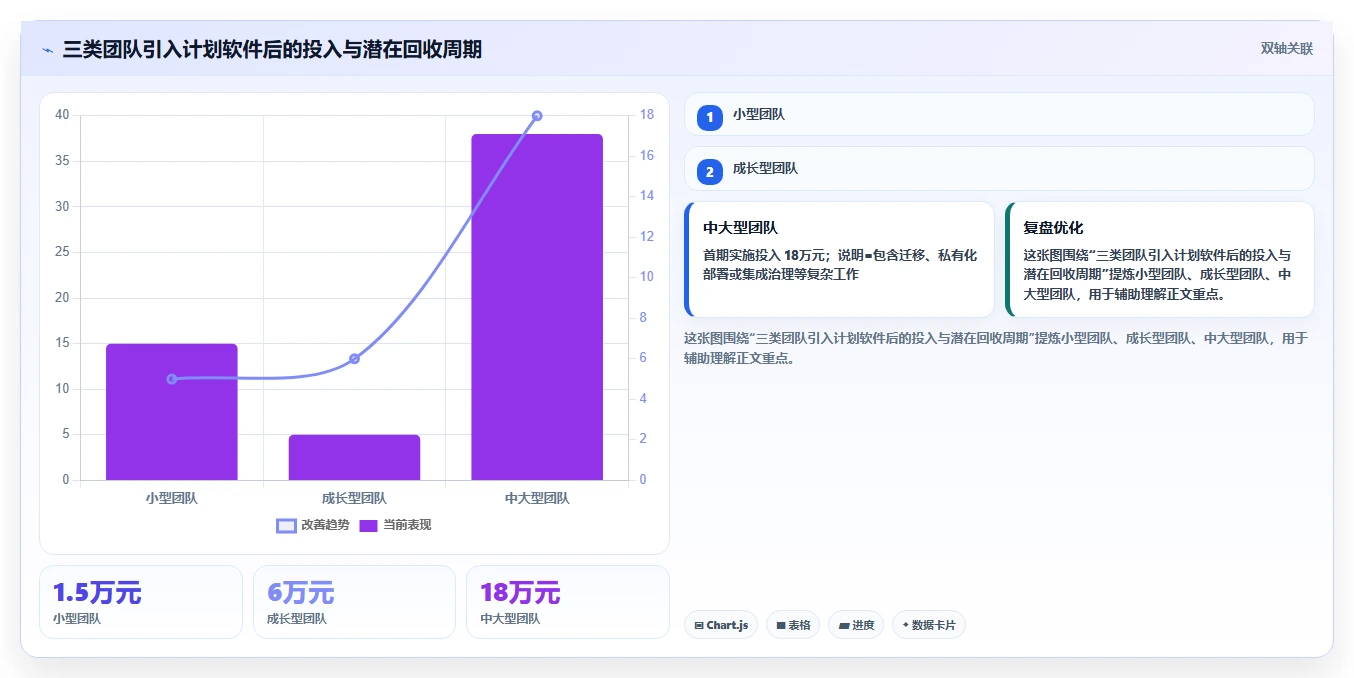Click the 当前表现 purple legend swatch

pos(368,526)
